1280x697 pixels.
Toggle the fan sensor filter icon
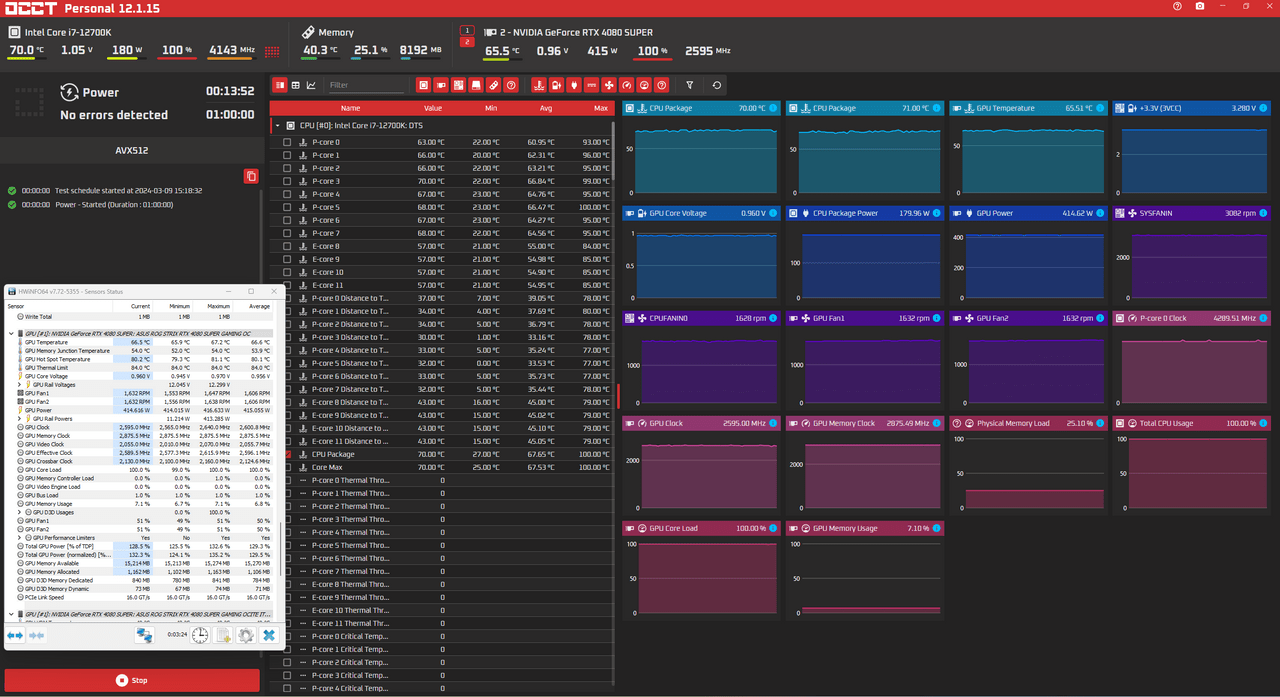(x=609, y=85)
